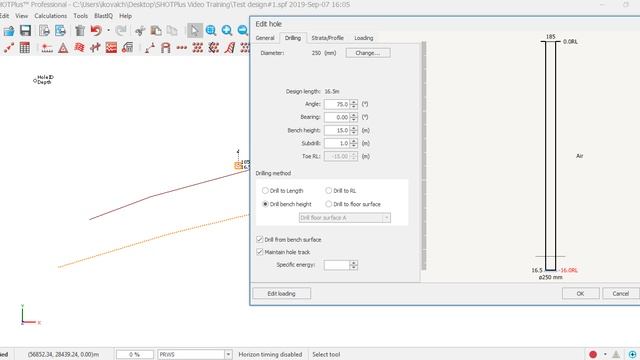
Task: Open the View menu
Action: (x=22, y=16)
